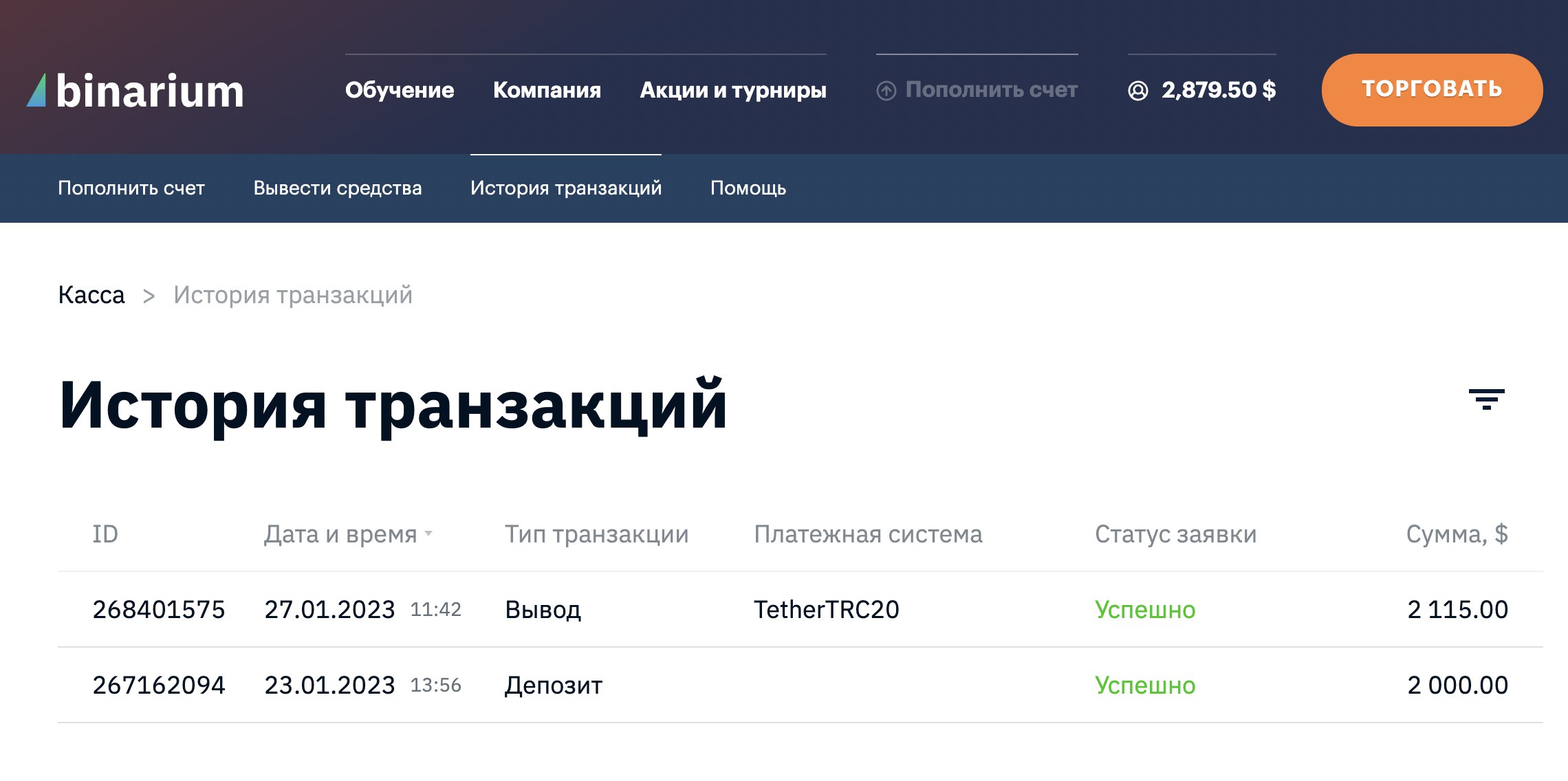This screenshot has height=781, width=1568.
Task: Click Сумма, $ column header
Action: coord(1457,534)
